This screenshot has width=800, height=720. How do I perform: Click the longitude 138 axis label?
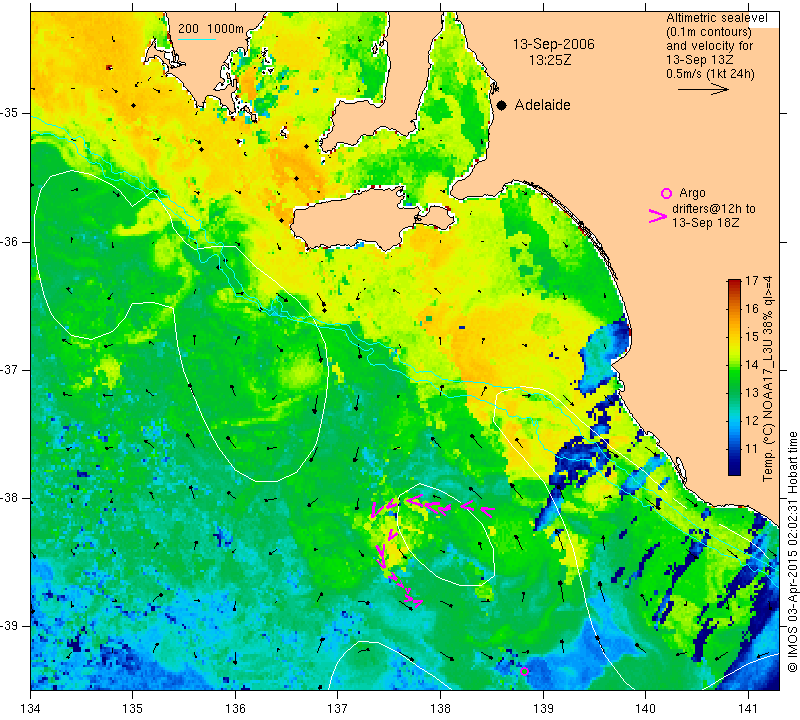(x=440, y=709)
